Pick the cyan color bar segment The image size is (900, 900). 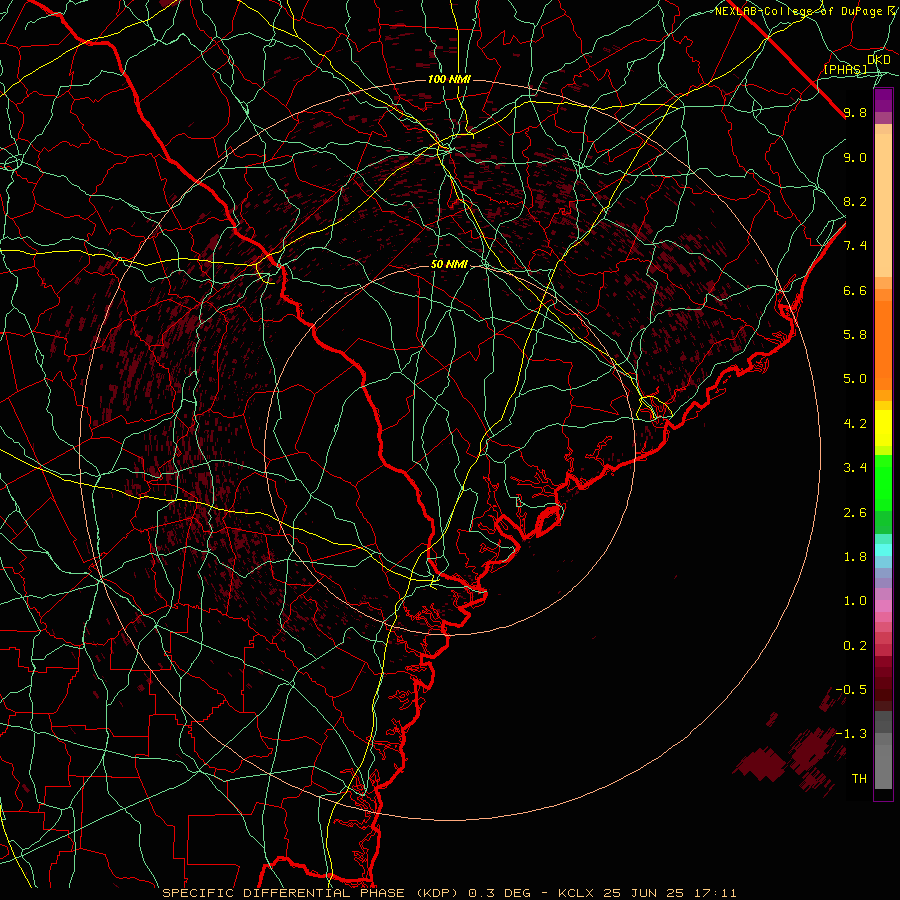[x=883, y=550]
